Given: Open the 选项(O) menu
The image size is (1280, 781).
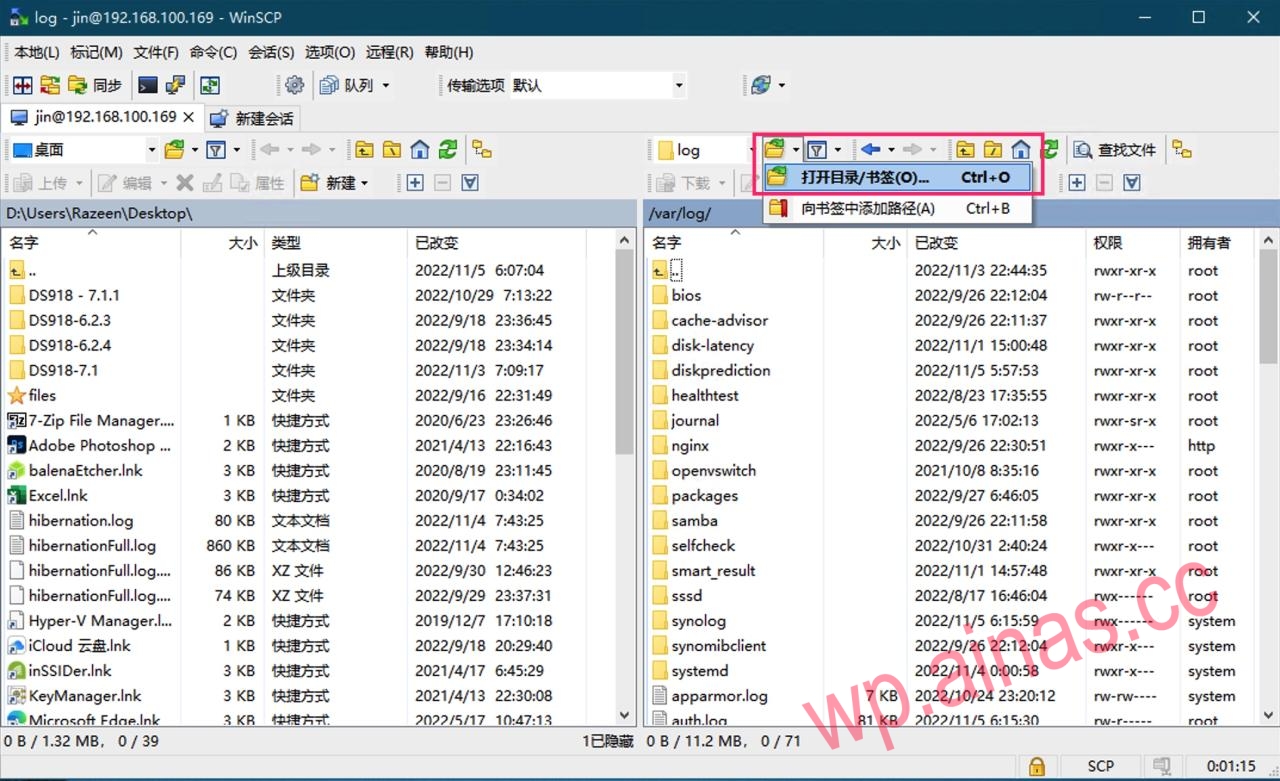Looking at the screenshot, I should (x=330, y=52).
